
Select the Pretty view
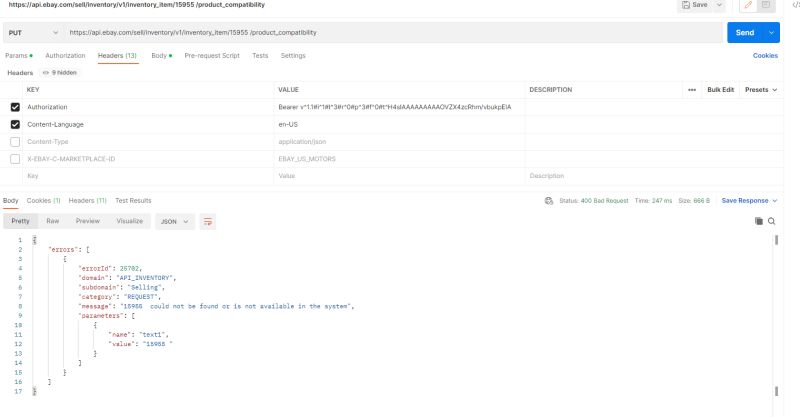pos(20,221)
